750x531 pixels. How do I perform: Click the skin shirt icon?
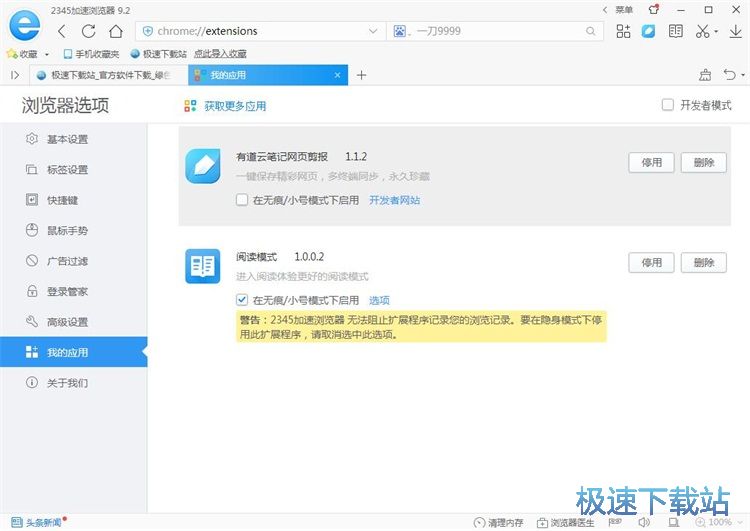click(654, 9)
